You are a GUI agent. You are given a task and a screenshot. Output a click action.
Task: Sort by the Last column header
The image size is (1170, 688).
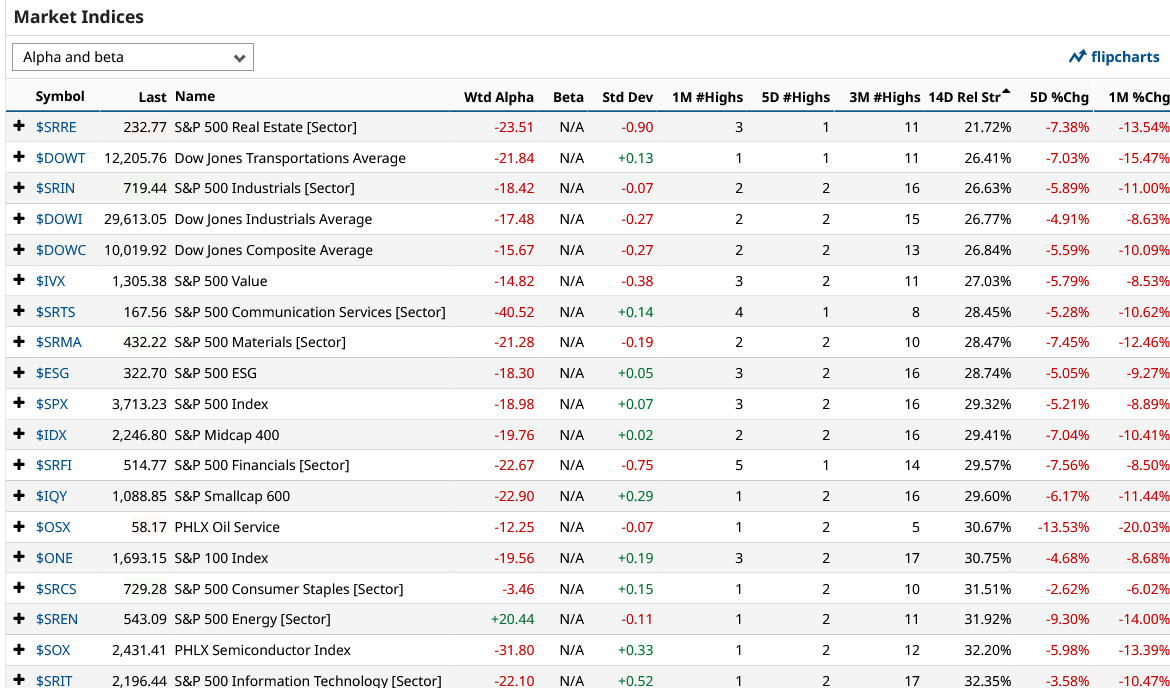(x=152, y=97)
